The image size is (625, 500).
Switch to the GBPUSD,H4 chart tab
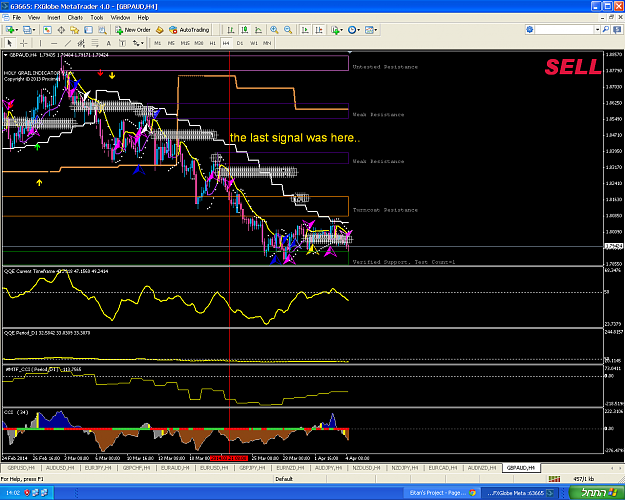click(21, 468)
